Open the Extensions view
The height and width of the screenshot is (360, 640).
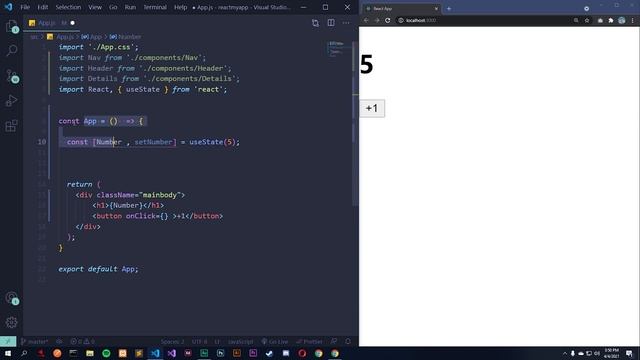point(12,125)
